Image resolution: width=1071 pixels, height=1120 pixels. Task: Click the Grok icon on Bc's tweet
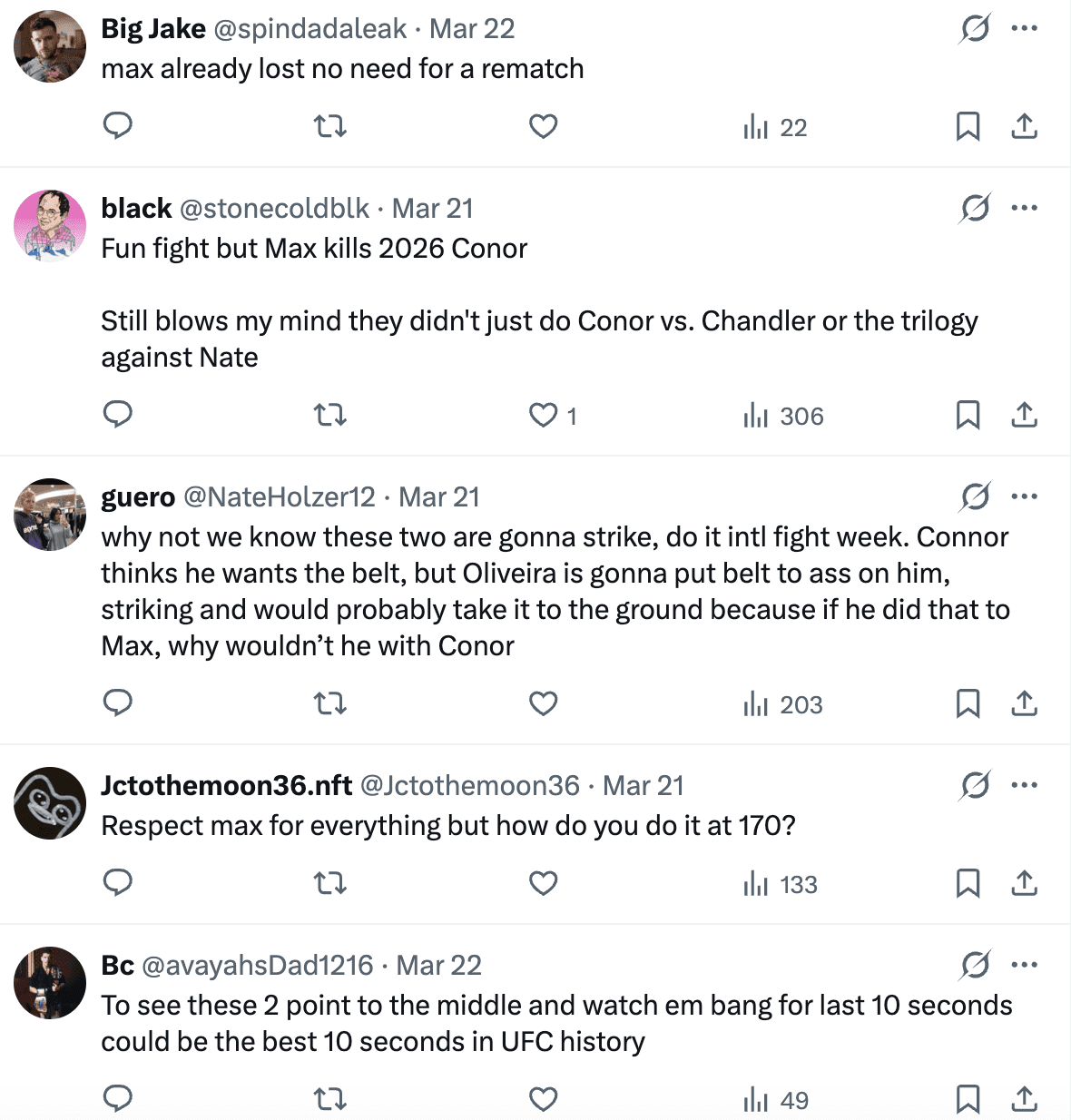point(975,965)
